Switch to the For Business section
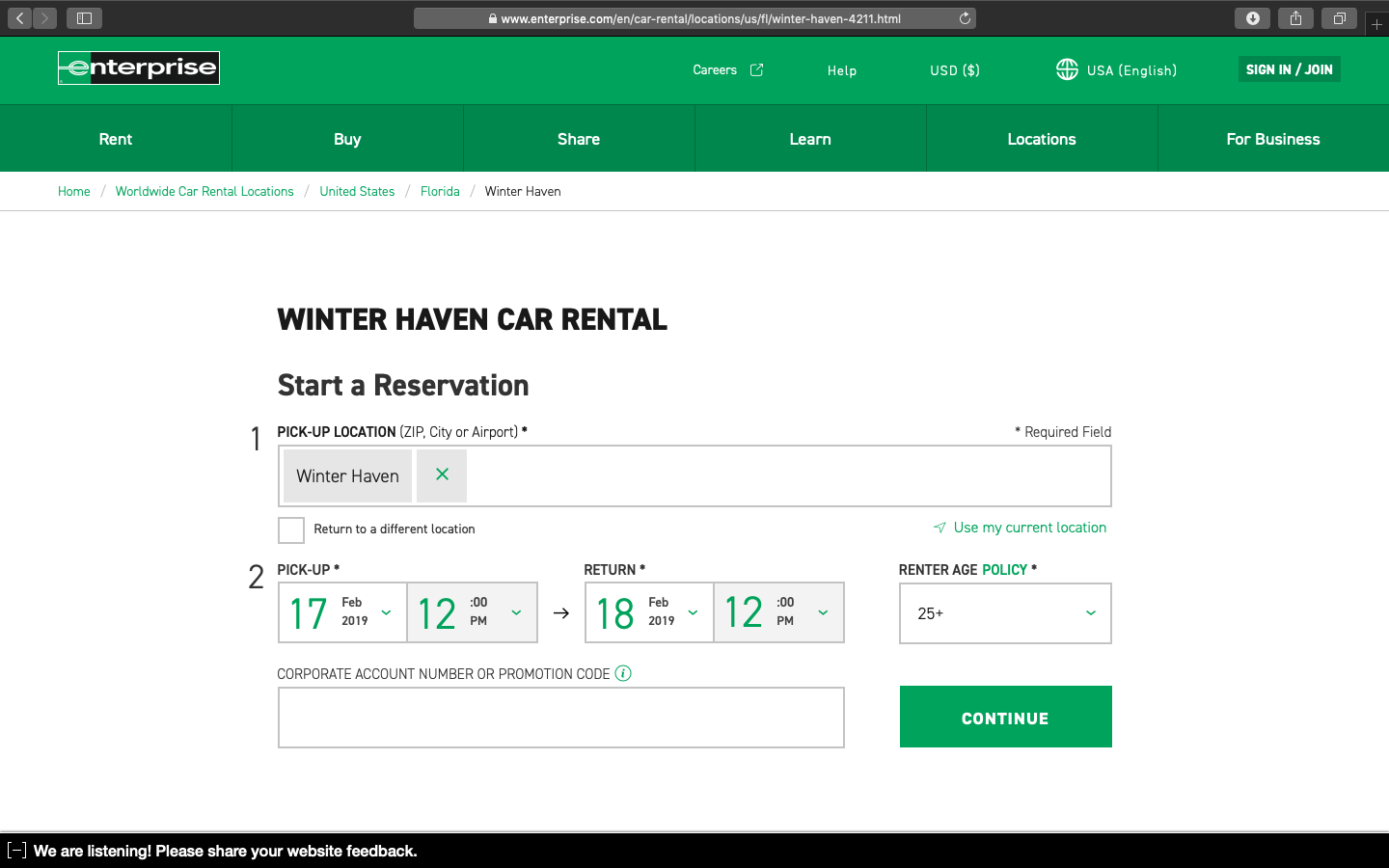Viewport: 1389px width, 868px height. click(x=1273, y=138)
